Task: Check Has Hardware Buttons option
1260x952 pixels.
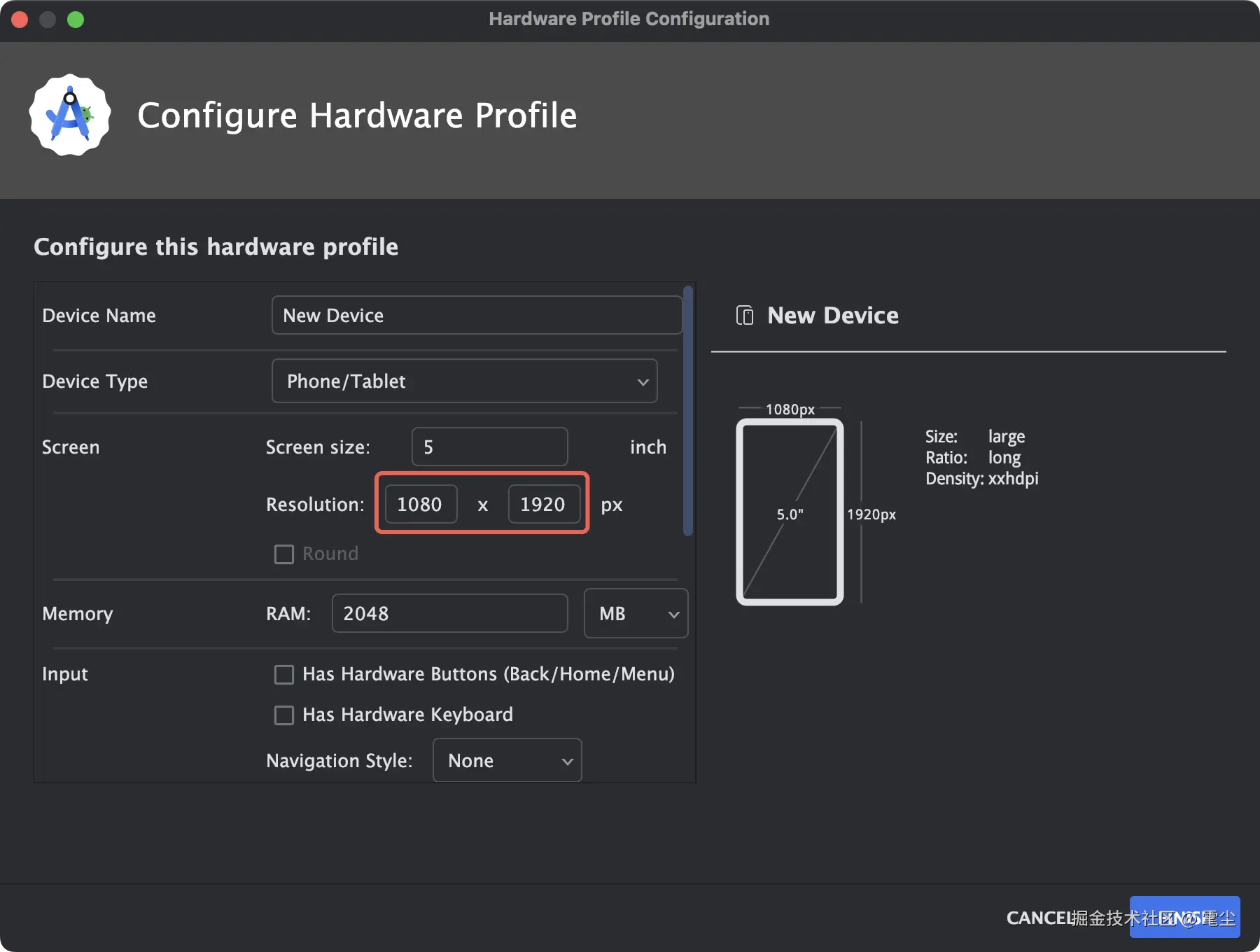Action: pyautogui.click(x=284, y=675)
